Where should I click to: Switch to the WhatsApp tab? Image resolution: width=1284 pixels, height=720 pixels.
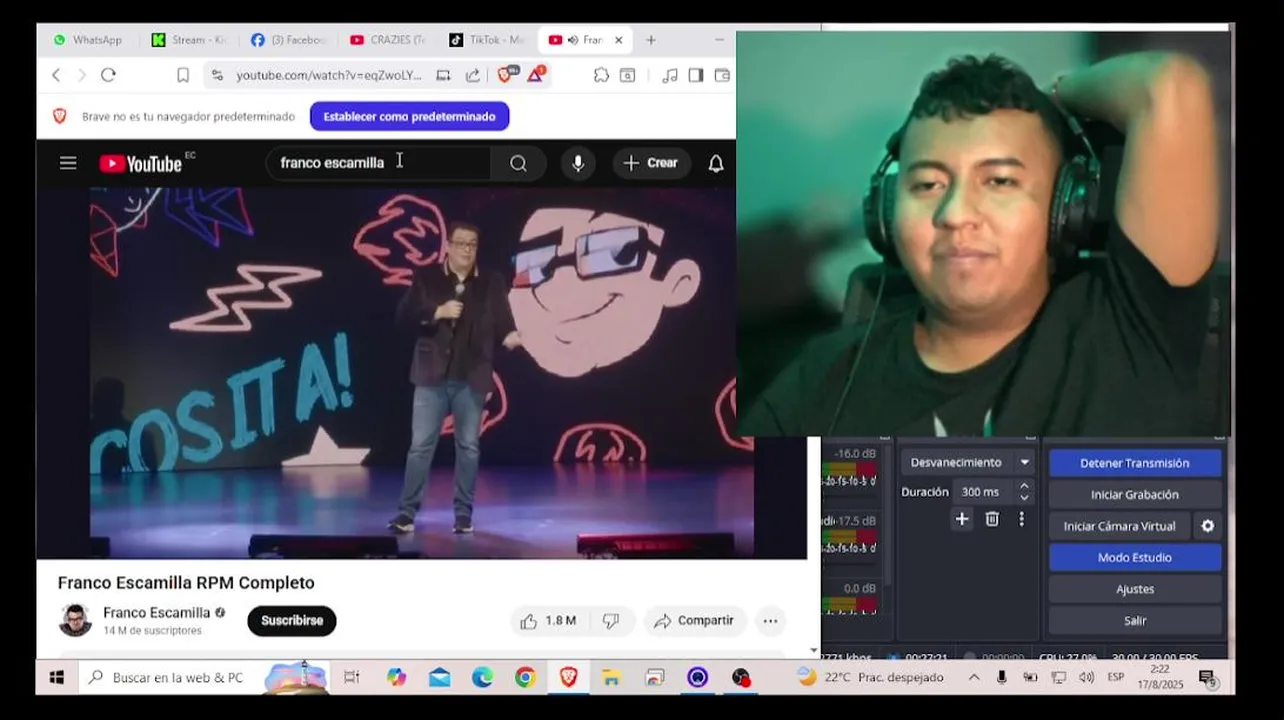click(x=88, y=40)
